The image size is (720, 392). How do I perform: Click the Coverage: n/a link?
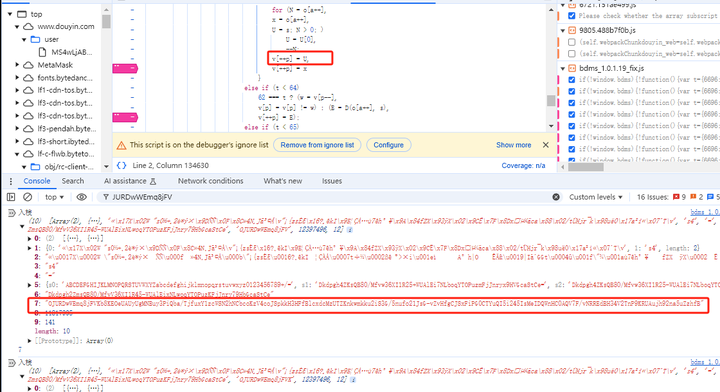pyautogui.click(x=523, y=166)
